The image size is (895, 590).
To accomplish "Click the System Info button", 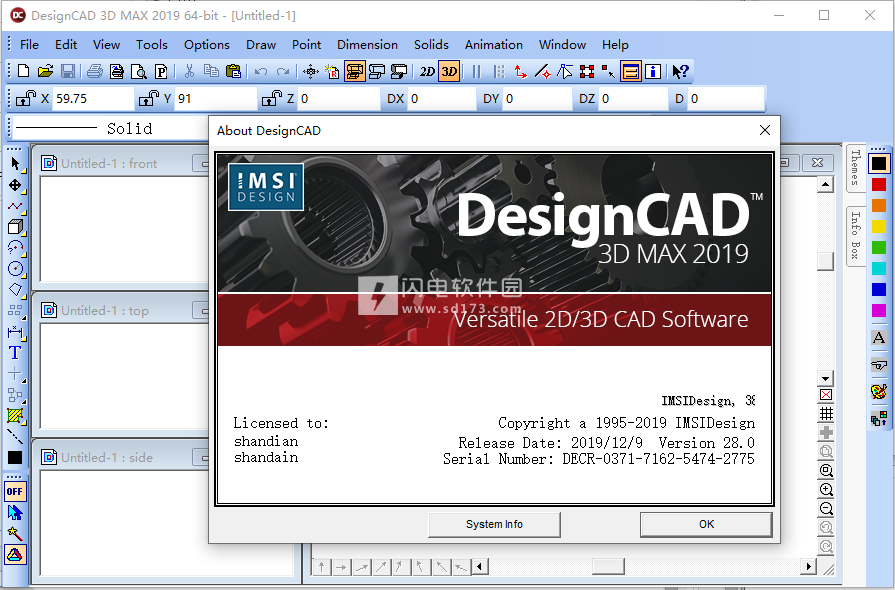I will click(494, 524).
